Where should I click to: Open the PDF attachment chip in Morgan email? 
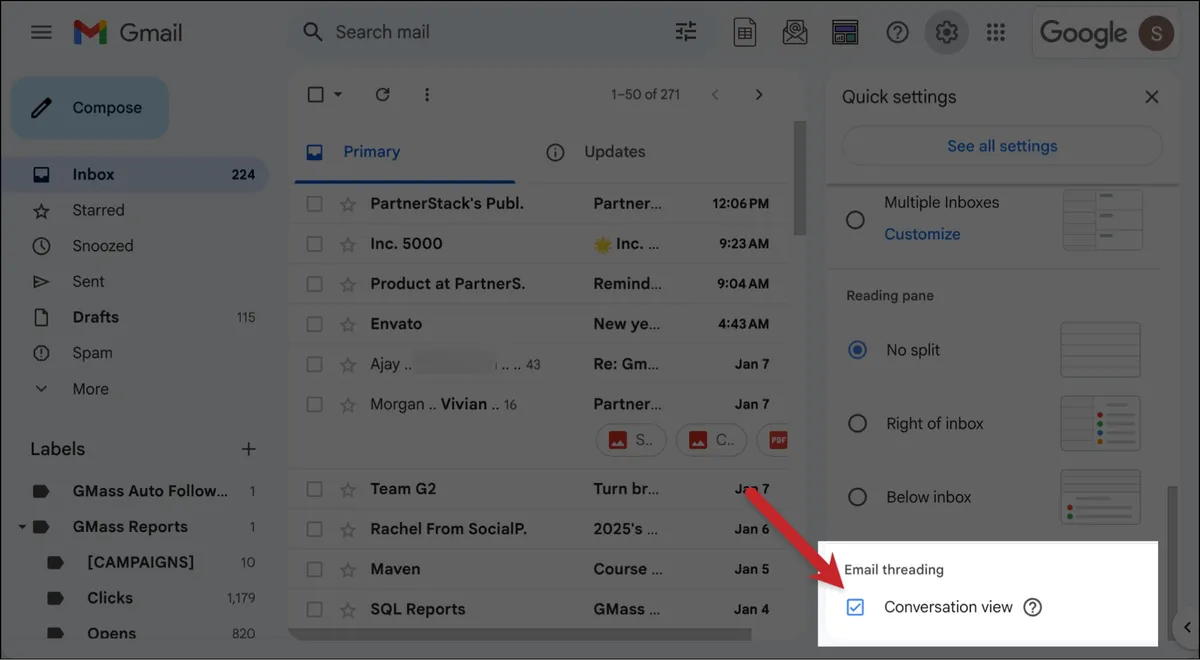pos(772,440)
